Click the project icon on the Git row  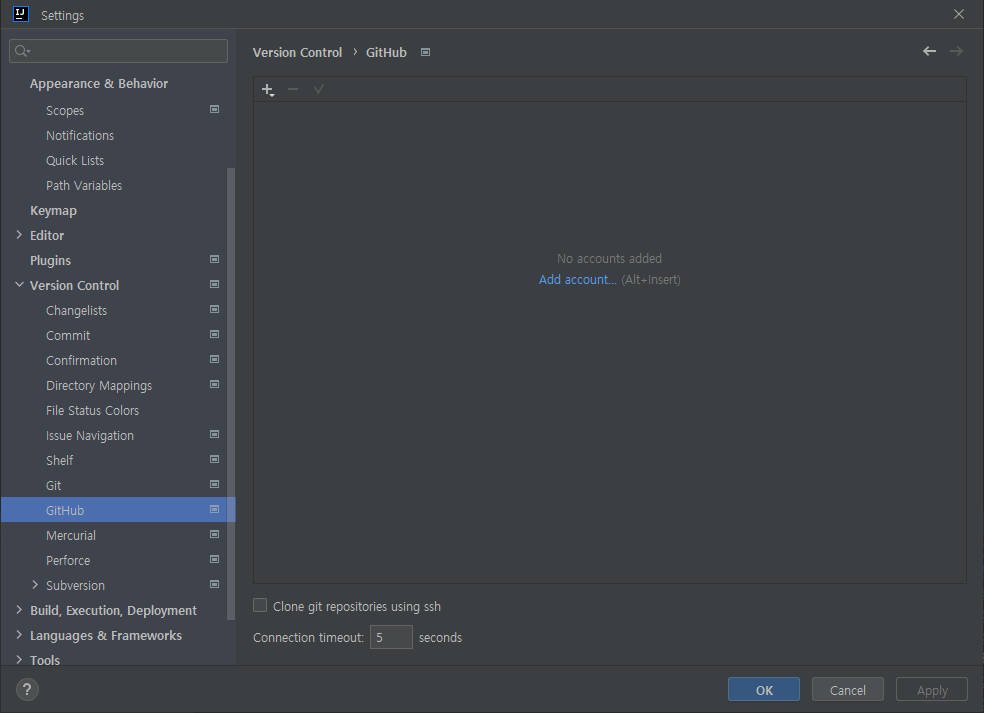pyautogui.click(x=215, y=485)
